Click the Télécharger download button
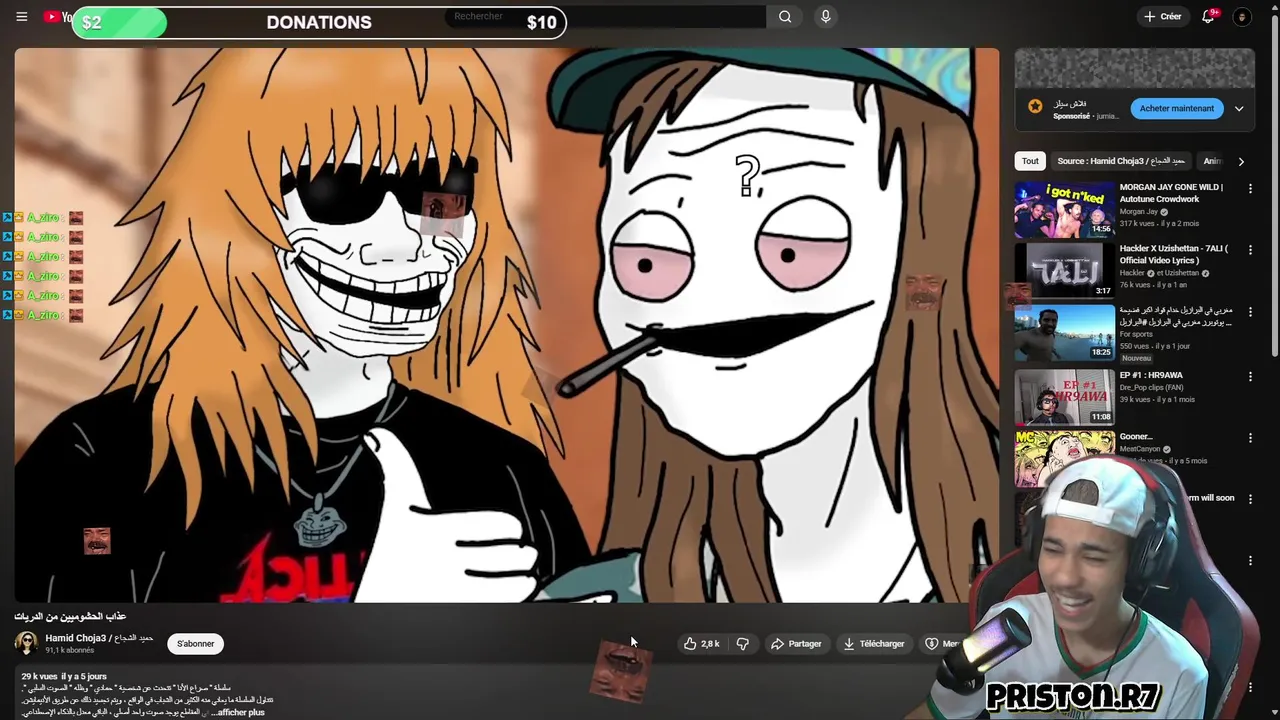 [873, 644]
